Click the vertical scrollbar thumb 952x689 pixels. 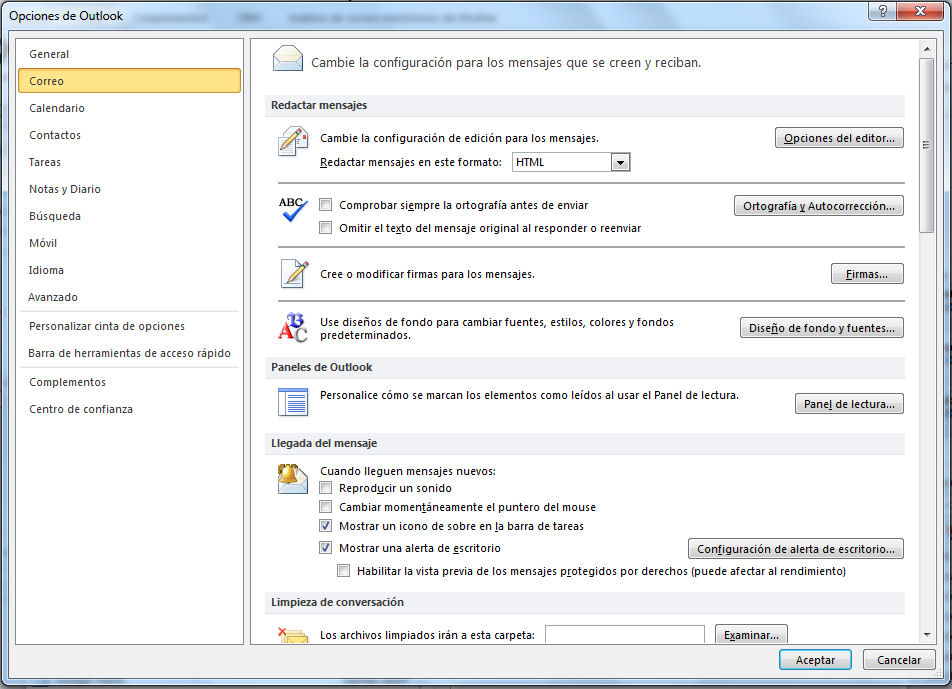click(x=926, y=146)
